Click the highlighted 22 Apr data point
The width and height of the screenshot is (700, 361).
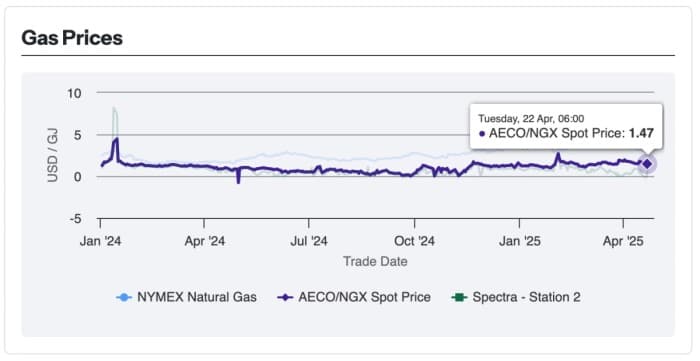click(647, 164)
